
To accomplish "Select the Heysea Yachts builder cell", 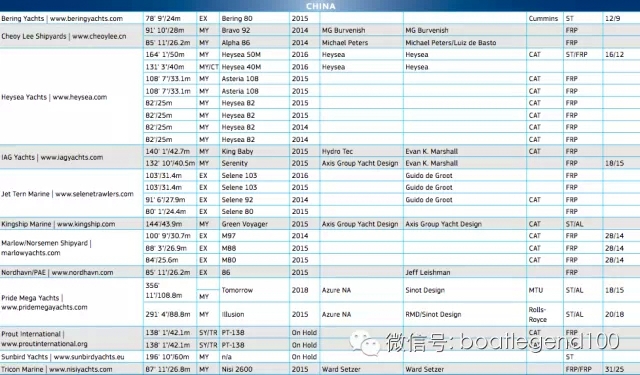I will [71, 97].
